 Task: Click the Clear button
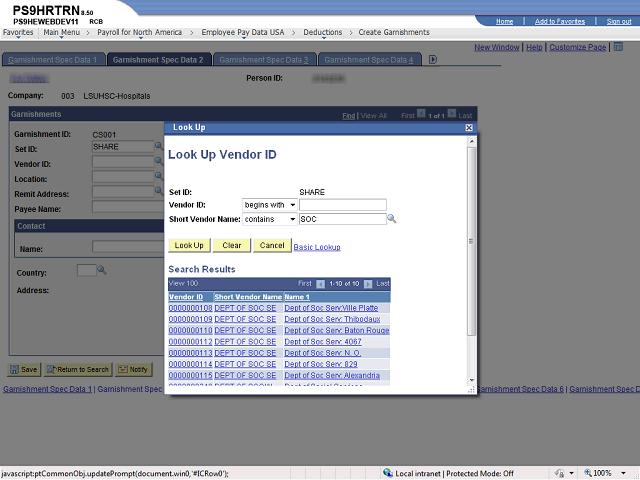tap(231, 245)
